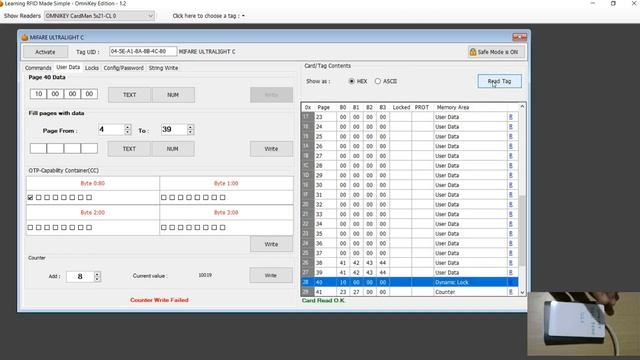Viewport: 640px width, 360px height.
Task: Open the Config/Password tab
Action: (124, 68)
